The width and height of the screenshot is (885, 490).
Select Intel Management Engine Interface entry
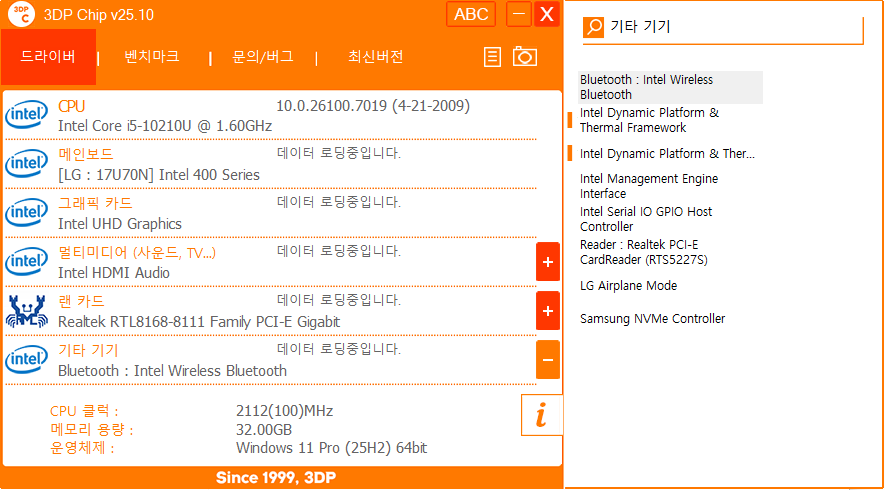[x=649, y=186]
